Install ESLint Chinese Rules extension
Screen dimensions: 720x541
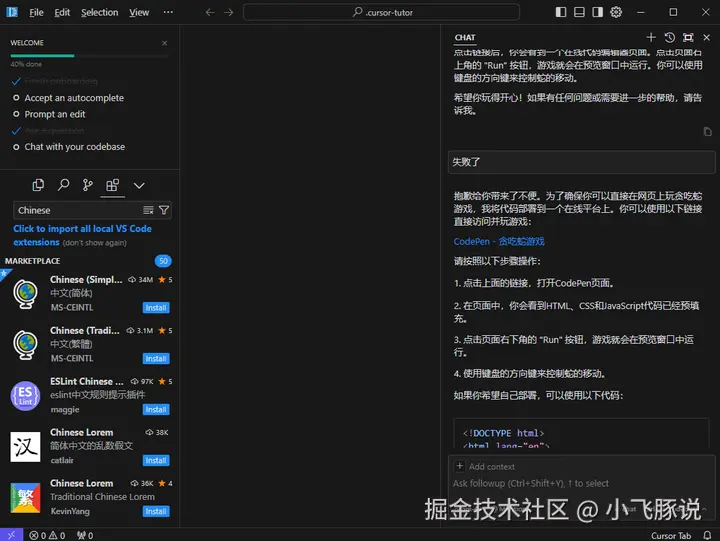(156, 410)
